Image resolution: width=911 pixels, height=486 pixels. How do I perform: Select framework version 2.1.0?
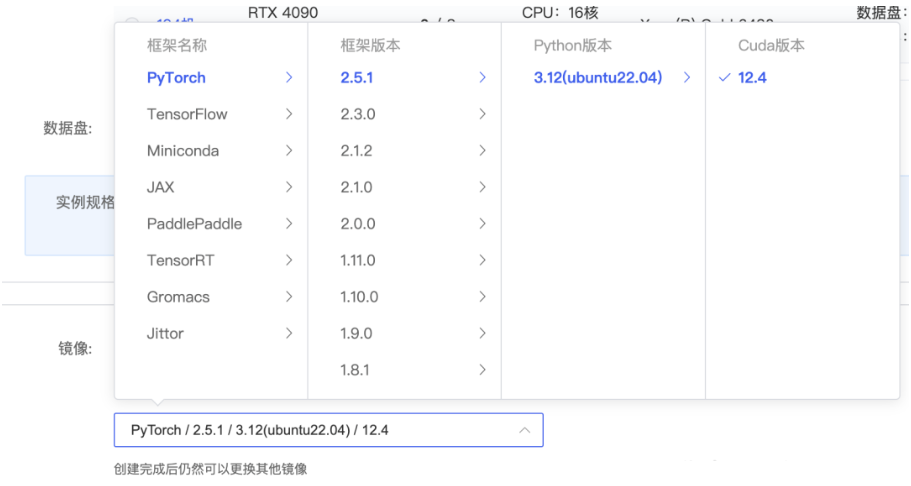[356, 188]
